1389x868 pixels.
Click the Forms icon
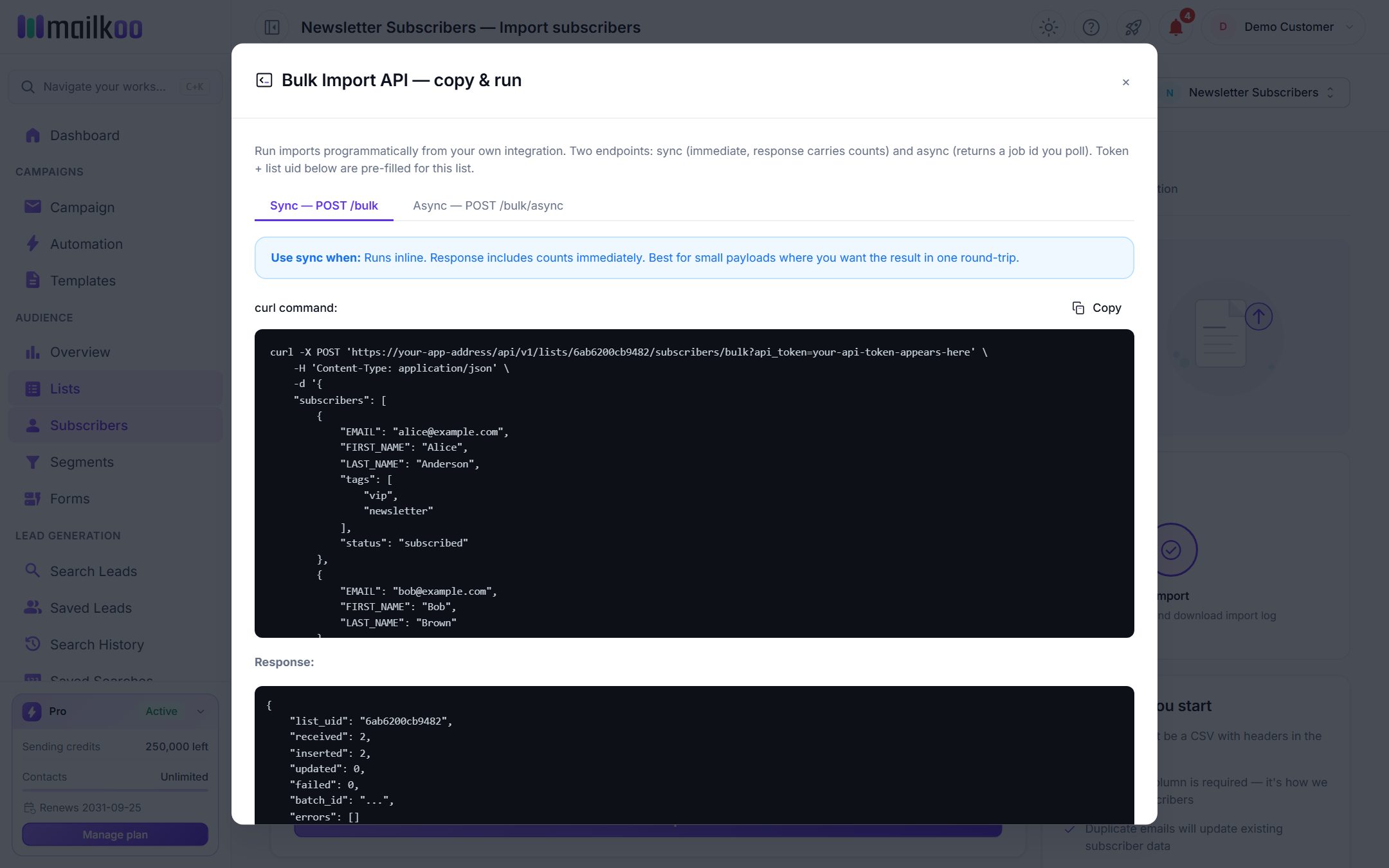pos(33,499)
